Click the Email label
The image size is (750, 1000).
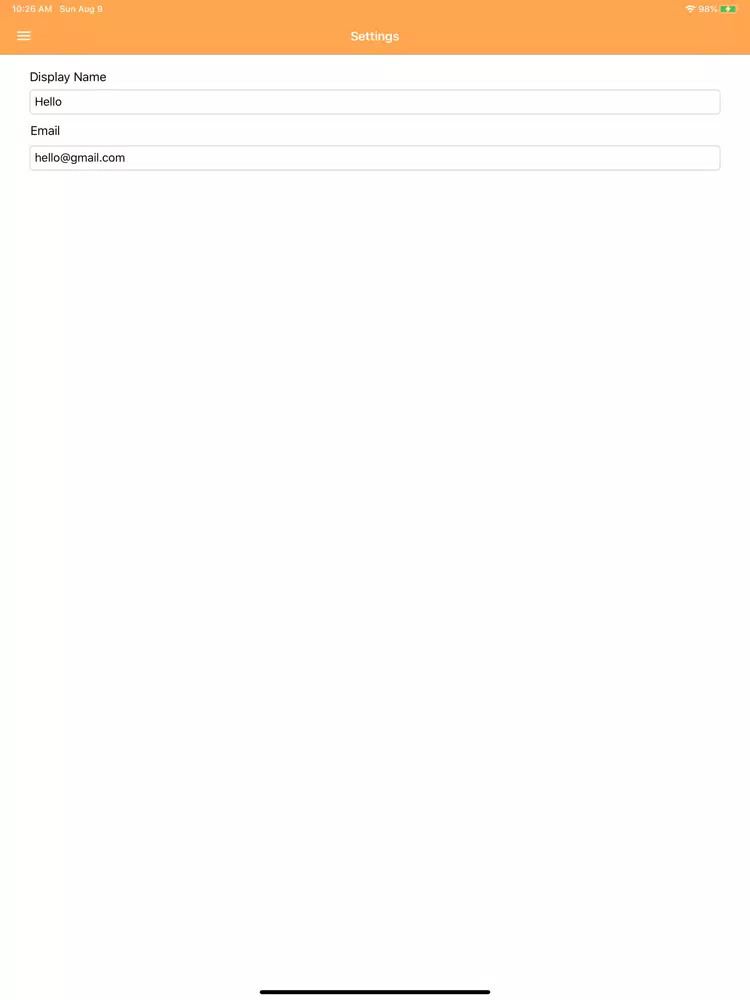(45, 131)
